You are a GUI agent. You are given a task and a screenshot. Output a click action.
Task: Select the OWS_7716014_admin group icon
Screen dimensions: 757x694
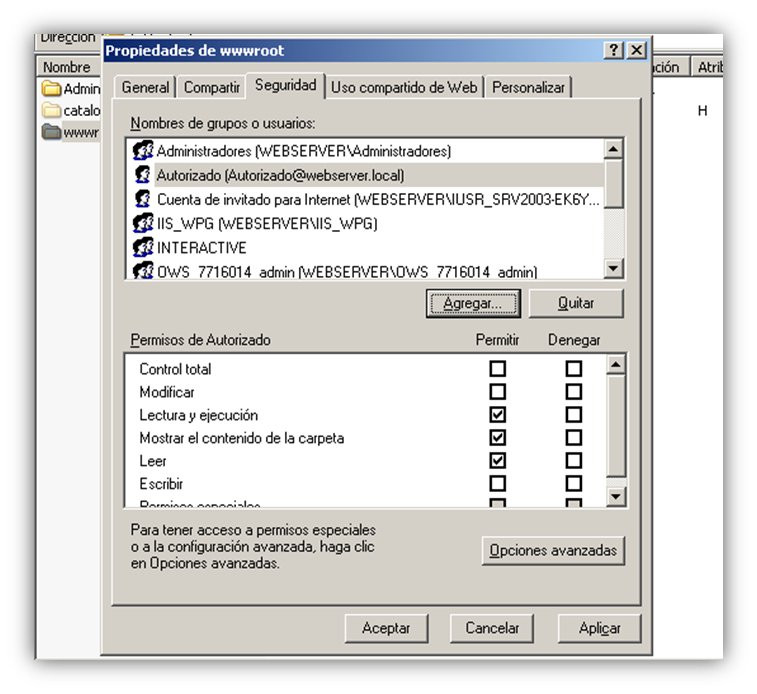pos(143,270)
